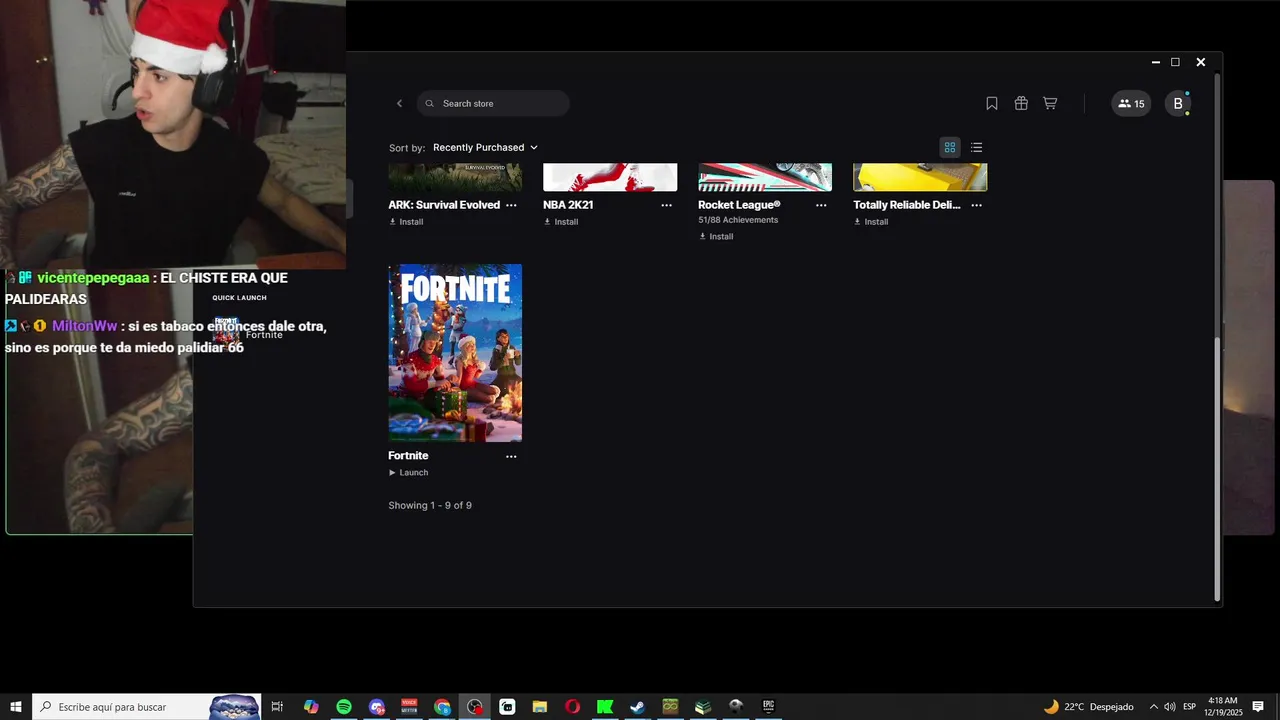Install NBA 2K21
This screenshot has height=720, width=1280.
tap(561, 222)
